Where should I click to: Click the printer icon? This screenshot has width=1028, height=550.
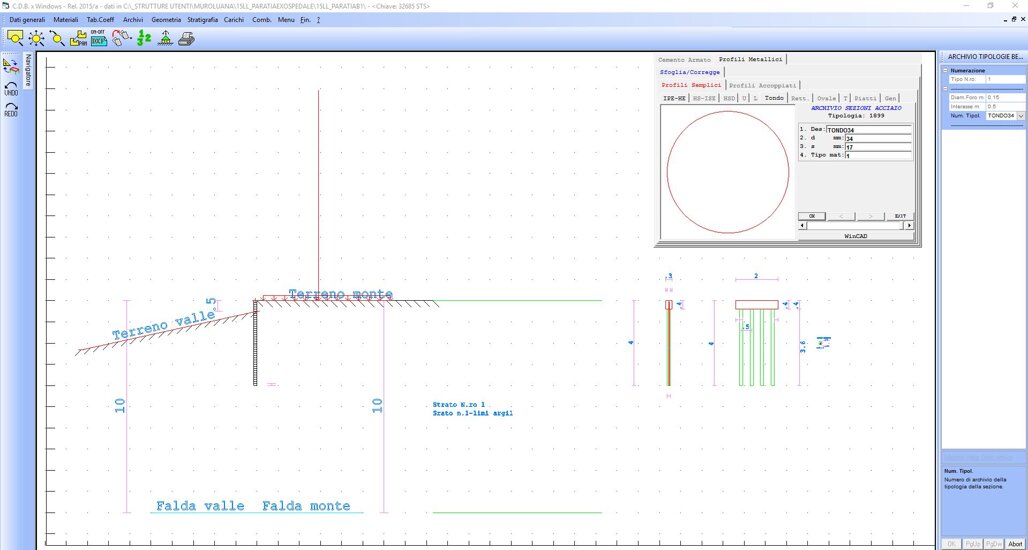click(x=186, y=38)
